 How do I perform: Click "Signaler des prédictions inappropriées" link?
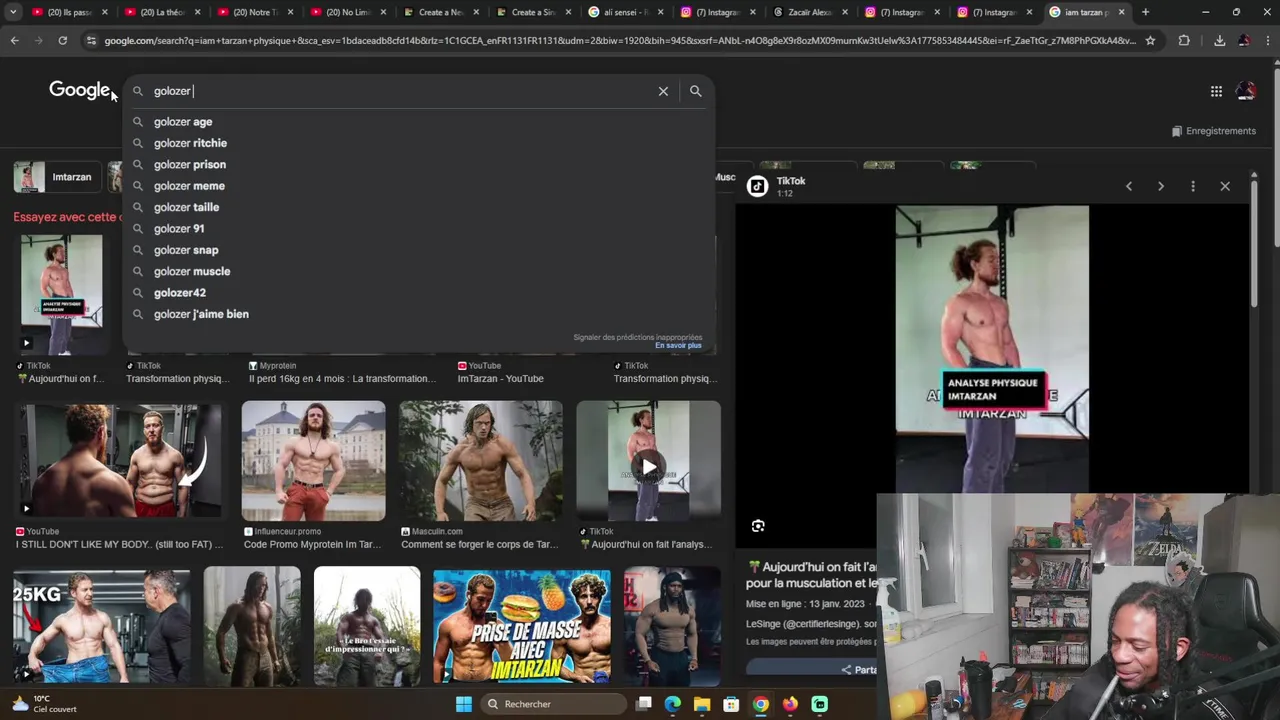(637, 337)
